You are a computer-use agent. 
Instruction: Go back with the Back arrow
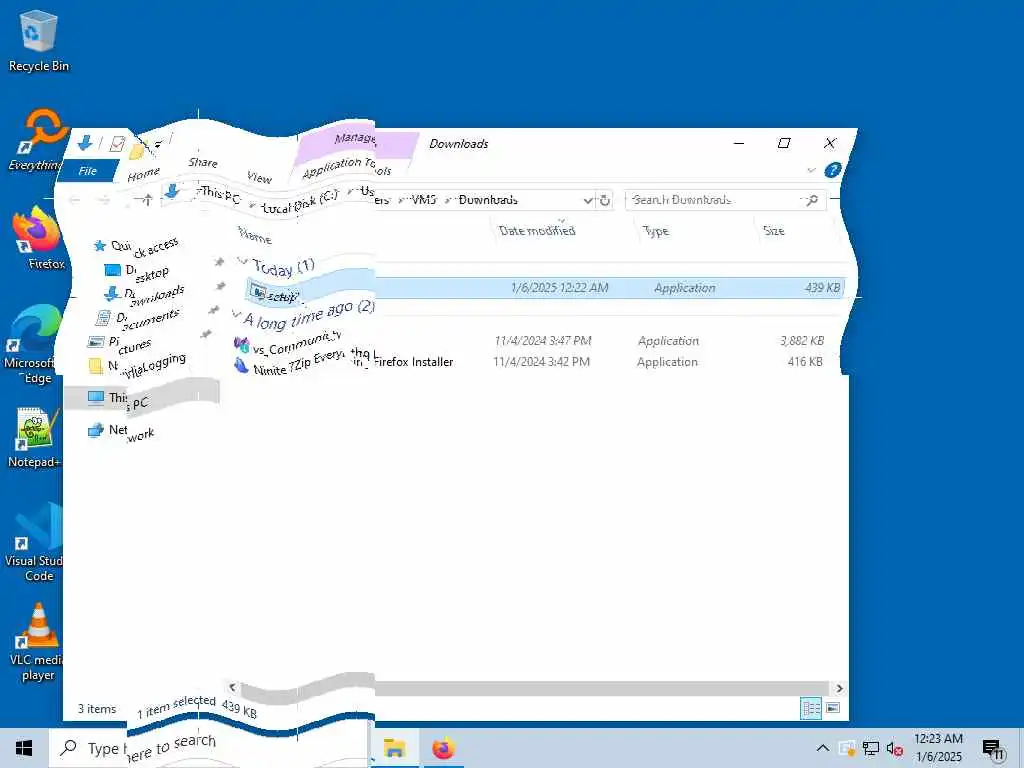click(74, 200)
